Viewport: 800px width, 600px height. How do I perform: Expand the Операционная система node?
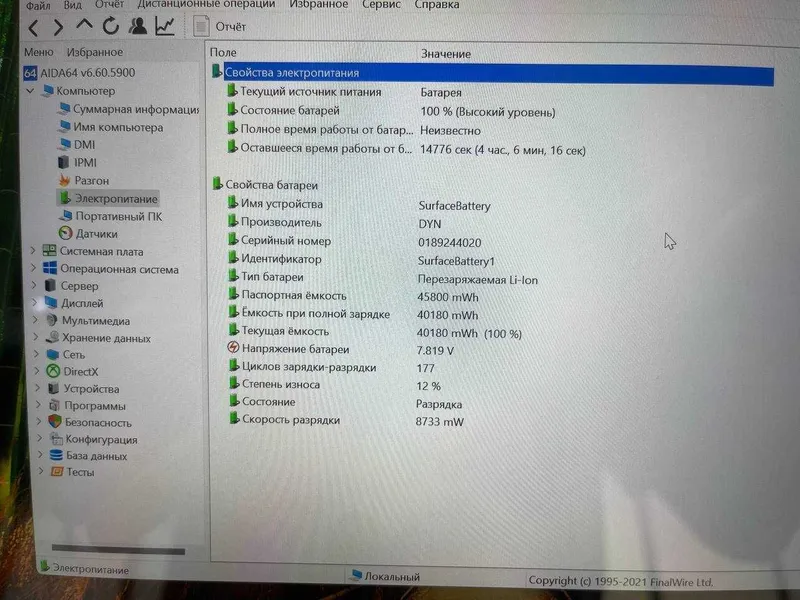34,268
